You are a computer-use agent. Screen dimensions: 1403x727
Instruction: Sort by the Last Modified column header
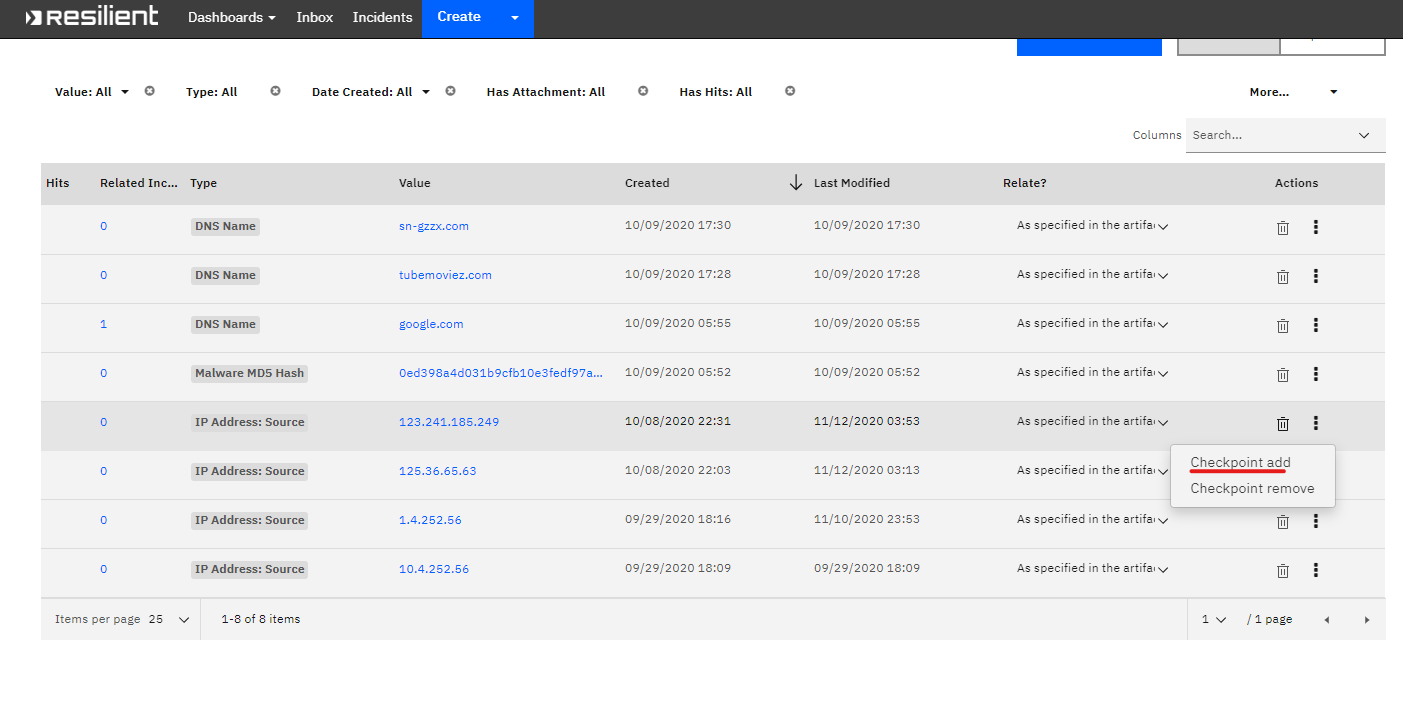click(x=852, y=183)
